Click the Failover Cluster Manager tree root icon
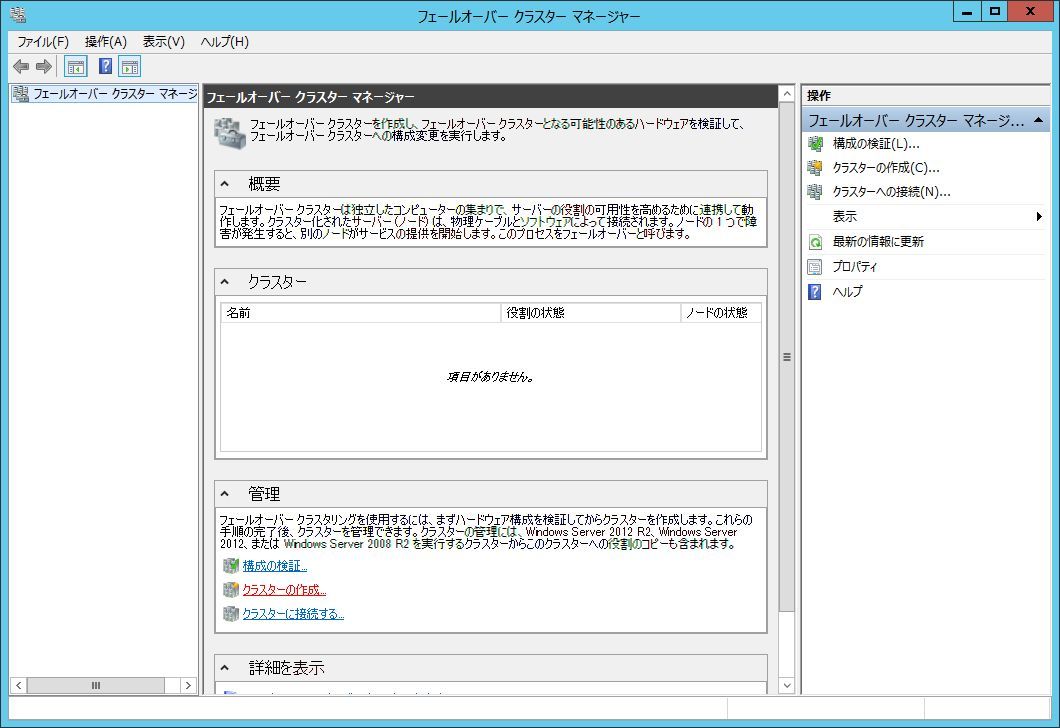 pos(21,94)
